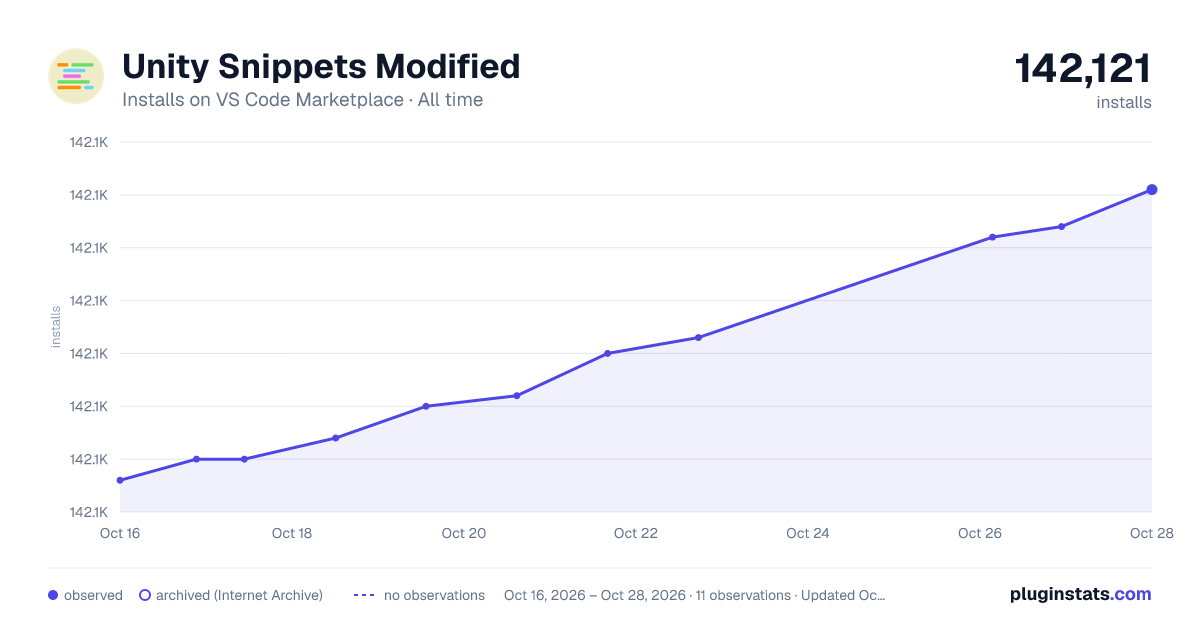Click the 142,121 installs total
Image resolution: width=1200 pixels, height=630 pixels.
point(1083,69)
